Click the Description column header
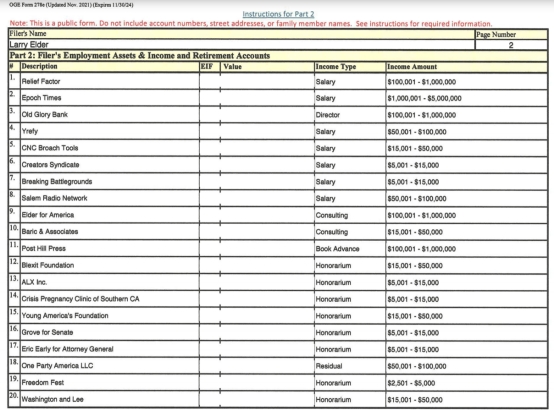 coord(110,66)
